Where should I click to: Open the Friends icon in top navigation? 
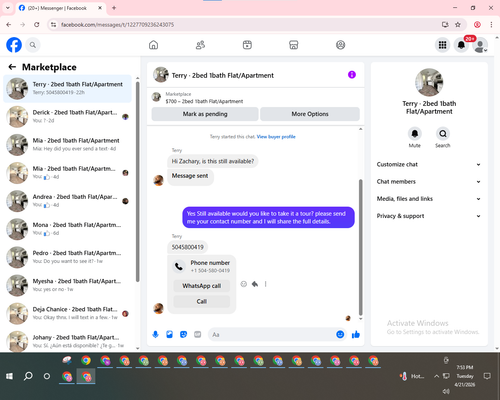tap(200, 45)
